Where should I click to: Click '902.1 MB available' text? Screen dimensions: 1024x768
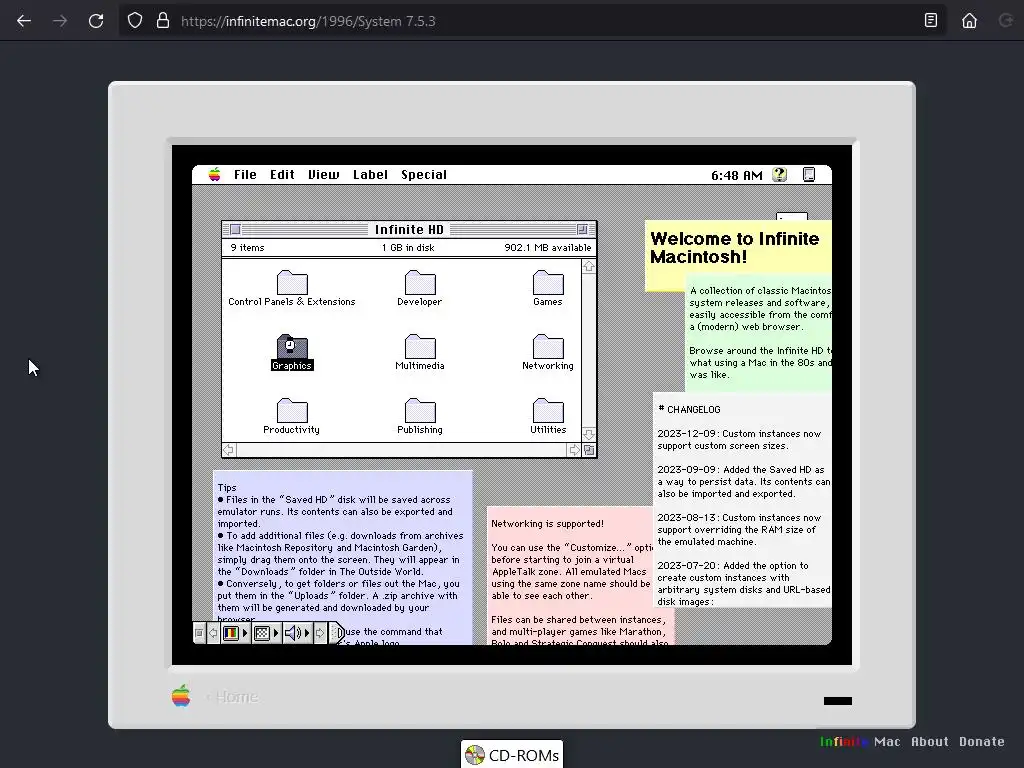click(548, 248)
